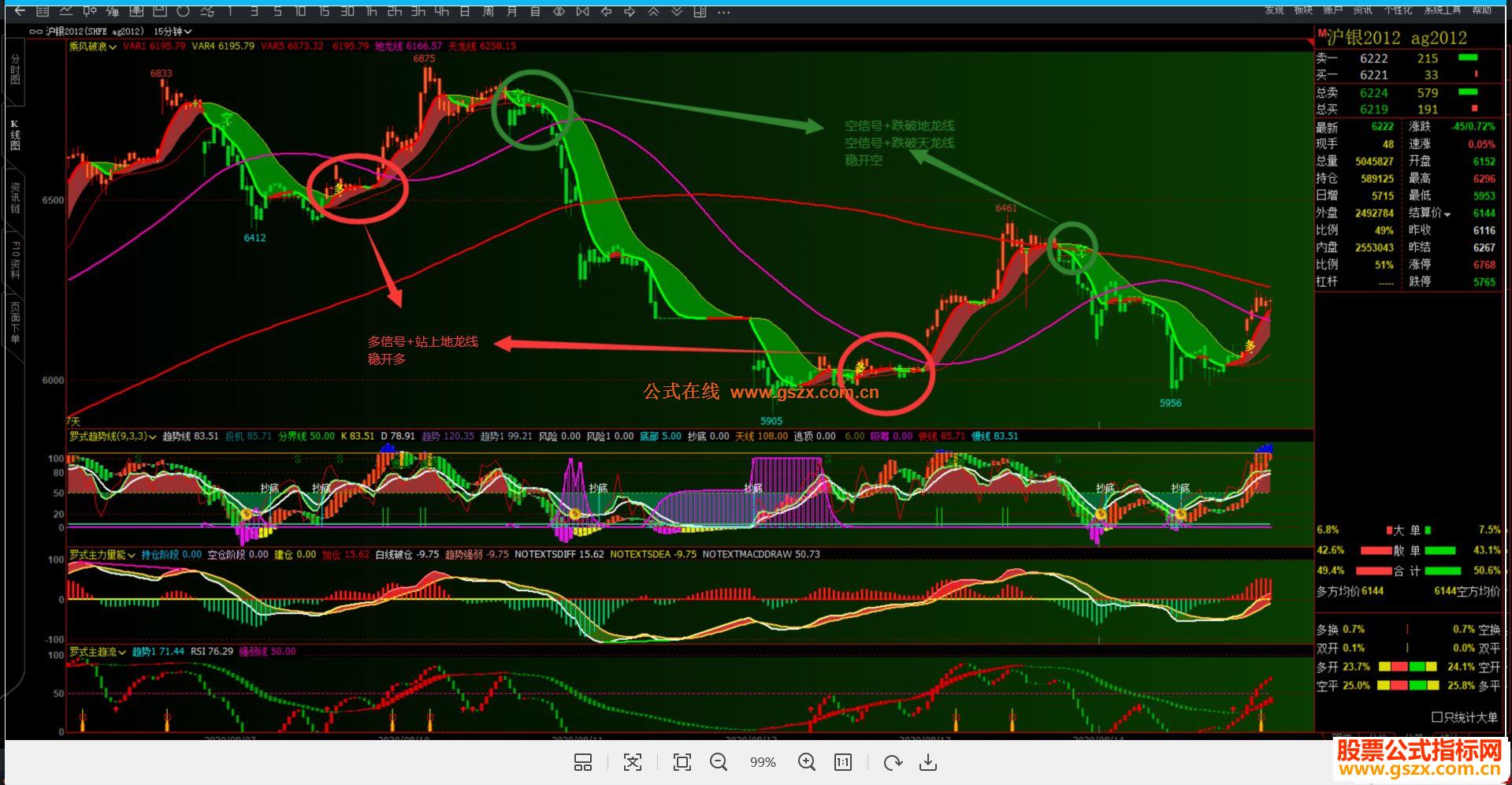Switch chart to 2h period

(395, 11)
